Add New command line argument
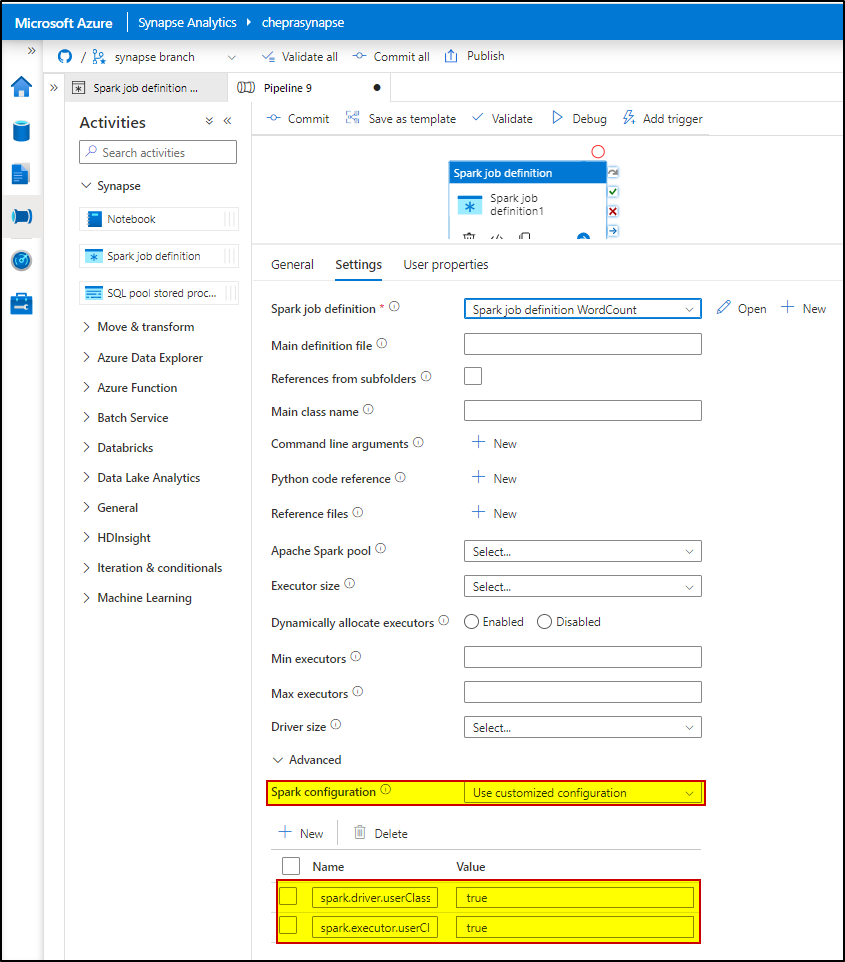The width and height of the screenshot is (845, 962). (495, 443)
